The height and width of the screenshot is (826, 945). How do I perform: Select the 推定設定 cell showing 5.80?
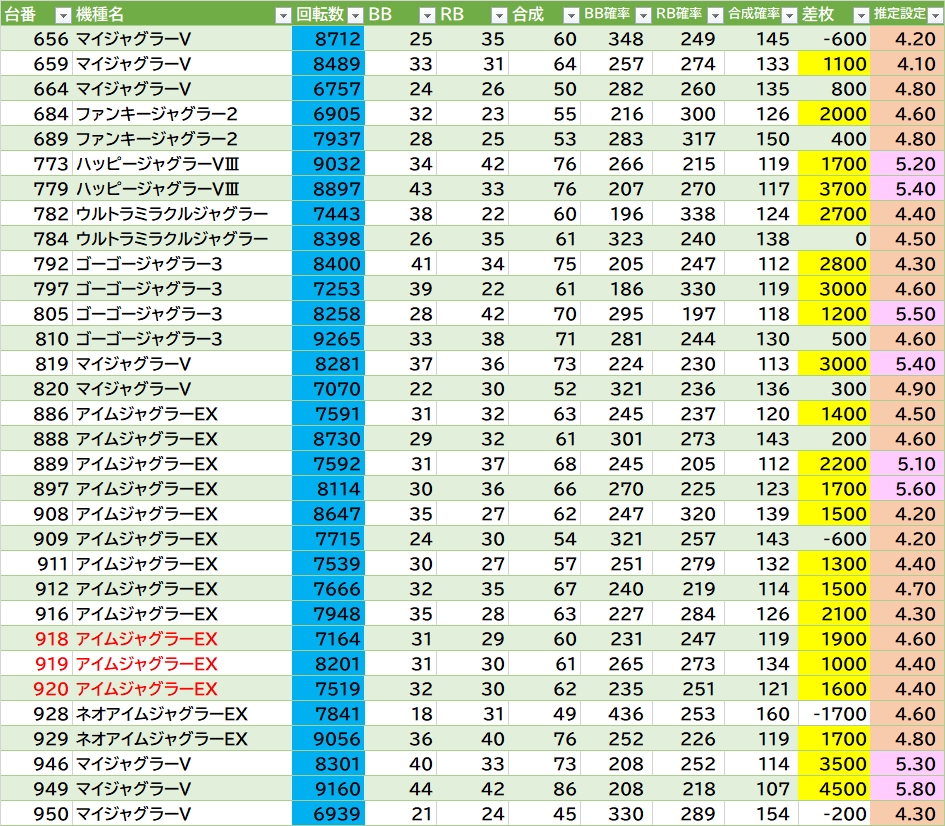(x=907, y=789)
